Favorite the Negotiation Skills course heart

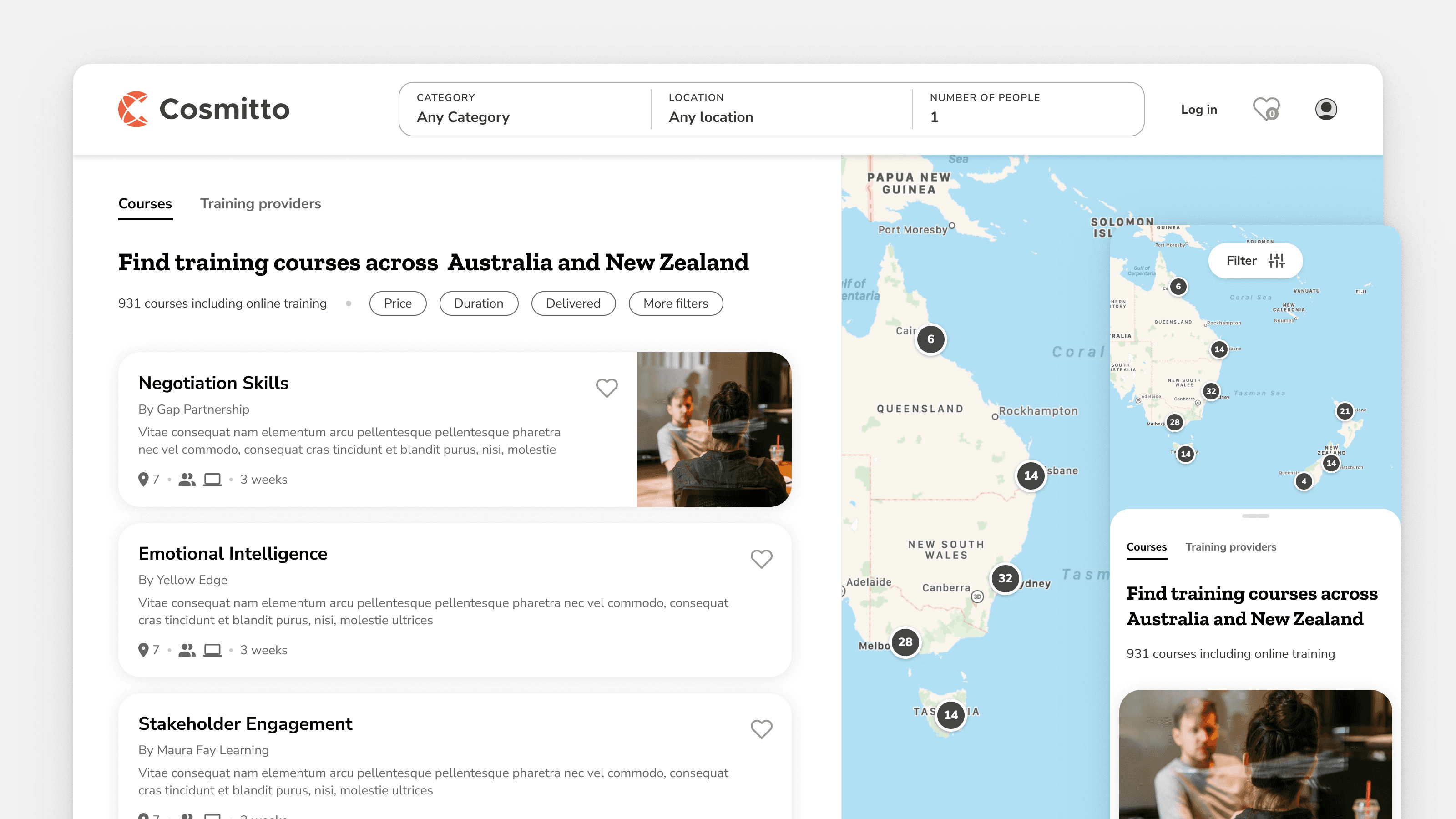coord(607,388)
